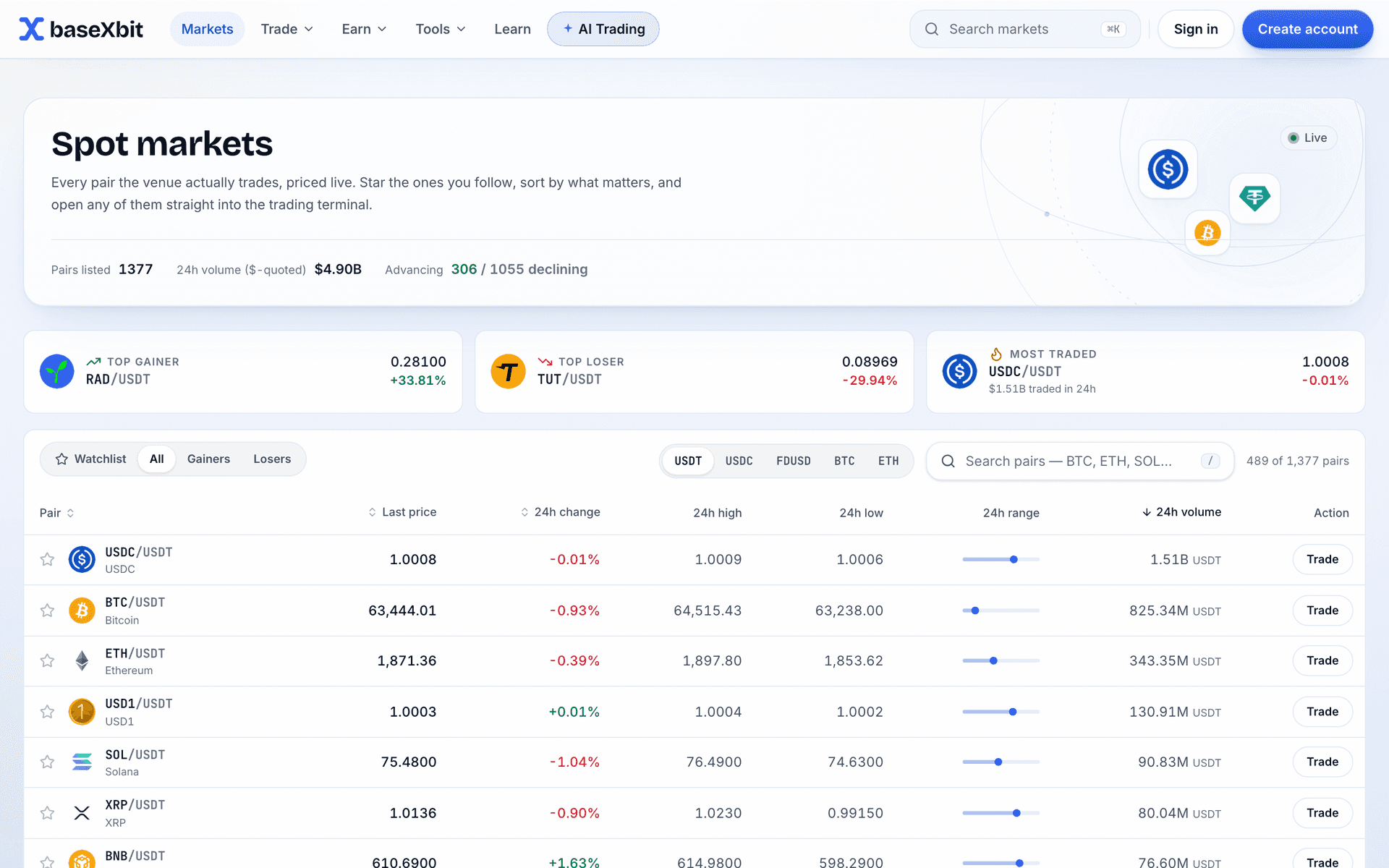
Task: Star the USD1/USDT pair row
Action: tap(47, 712)
